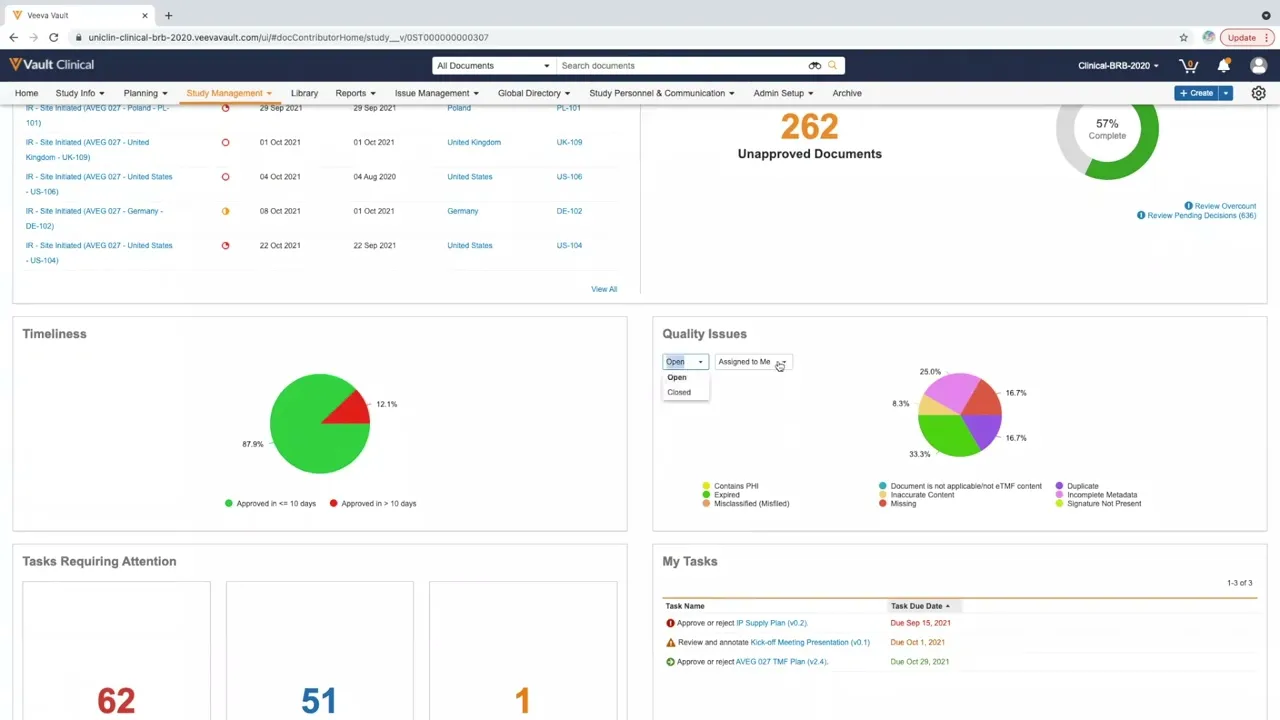Viewport: 1280px width, 720px height.
Task: Reload the page with refresh icon
Action: [53, 37]
